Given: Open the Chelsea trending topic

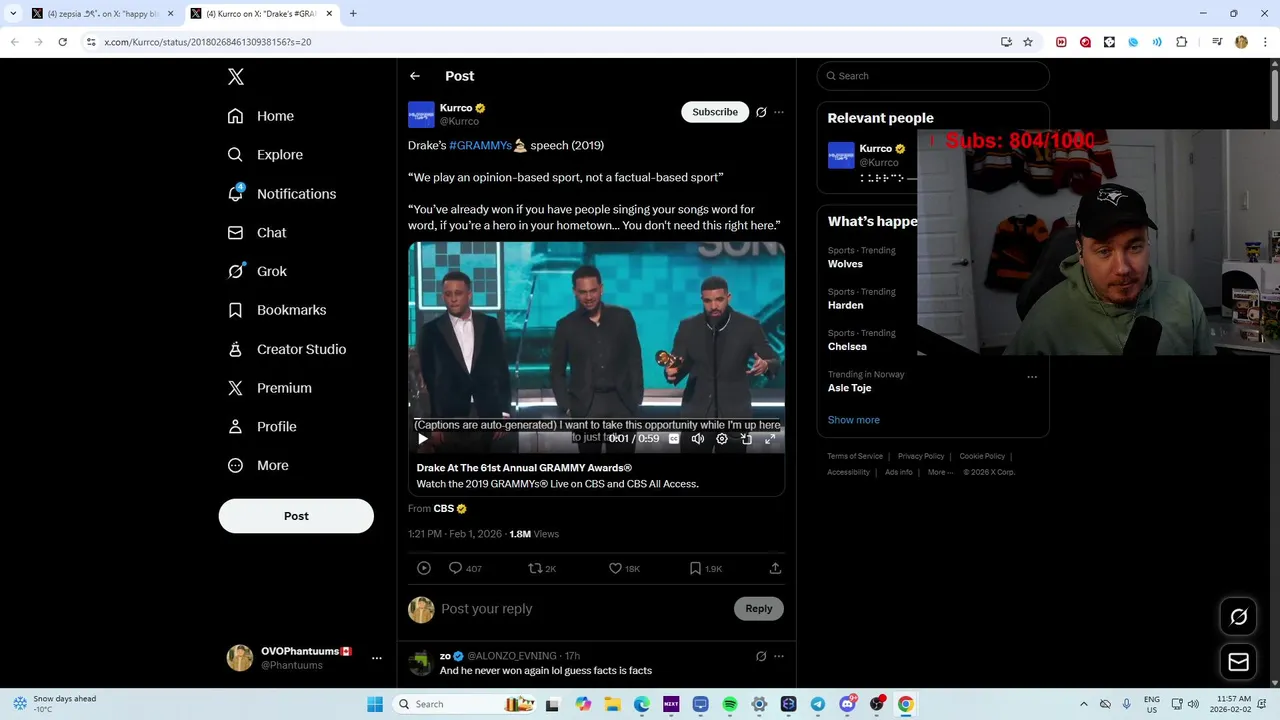Looking at the screenshot, I should click(847, 346).
